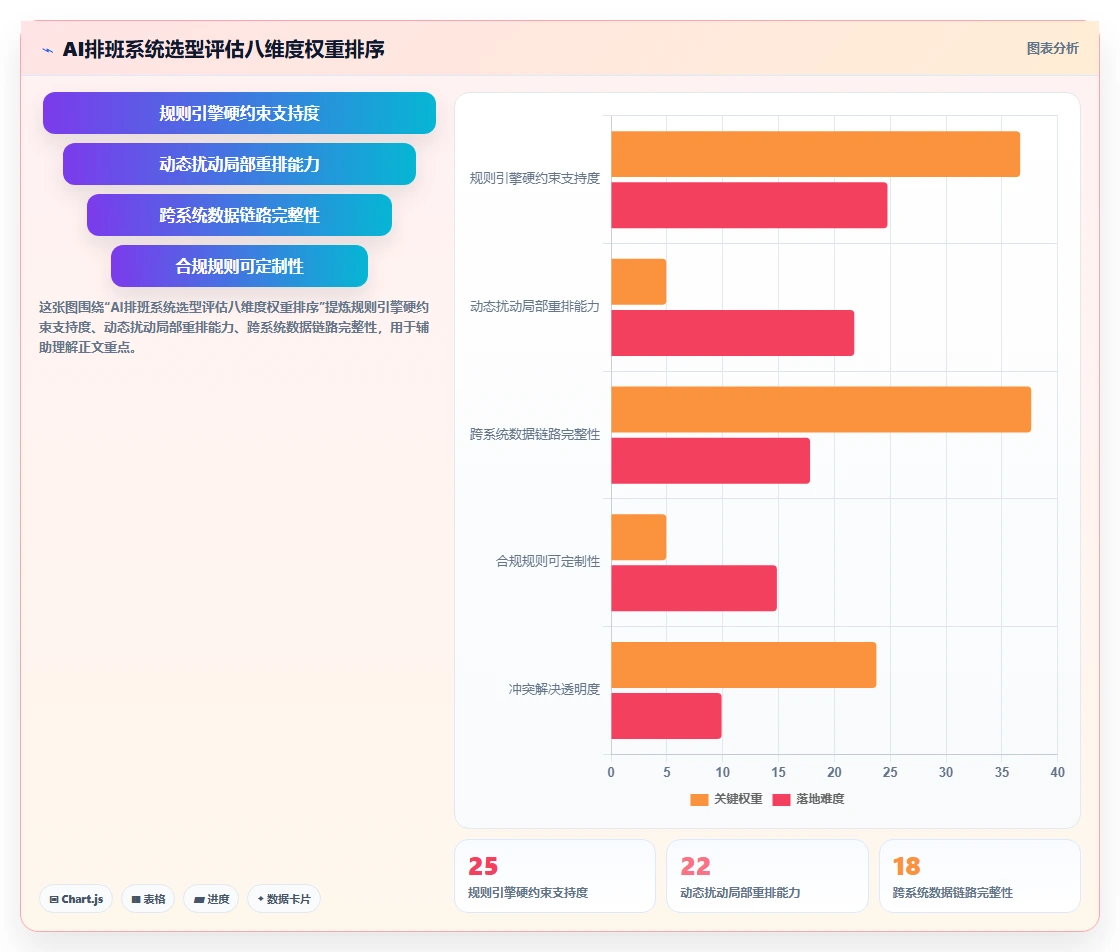This screenshot has width=1120, height=952.
Task: Click the x-axis tick label 20
Action: pos(834,772)
